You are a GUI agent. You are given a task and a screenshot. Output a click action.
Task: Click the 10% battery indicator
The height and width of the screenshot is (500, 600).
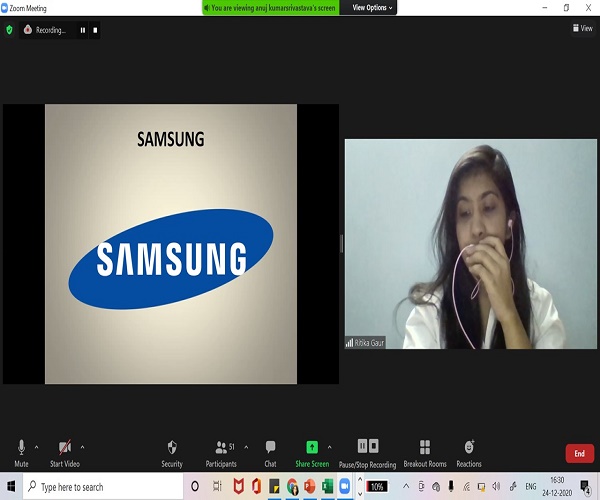[x=377, y=486]
